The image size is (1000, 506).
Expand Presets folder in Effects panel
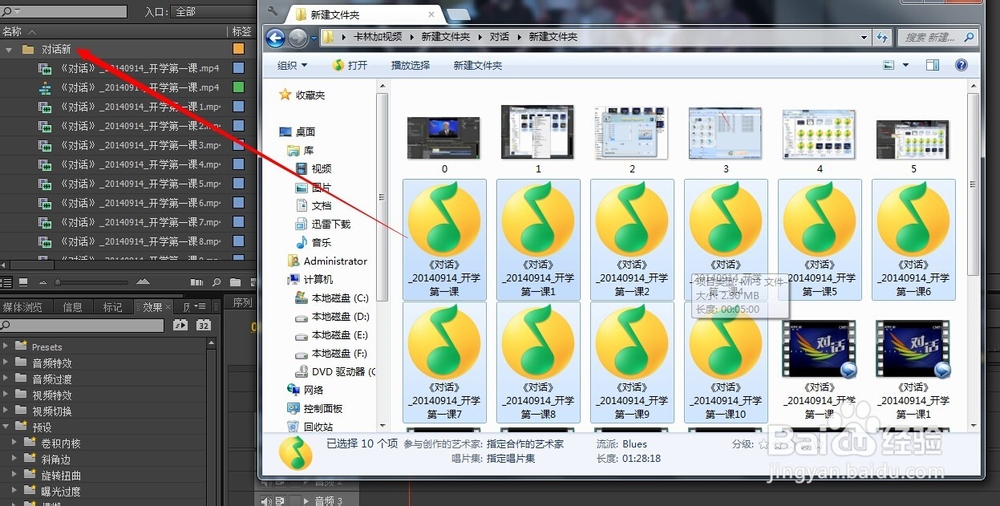pyautogui.click(x=6, y=346)
